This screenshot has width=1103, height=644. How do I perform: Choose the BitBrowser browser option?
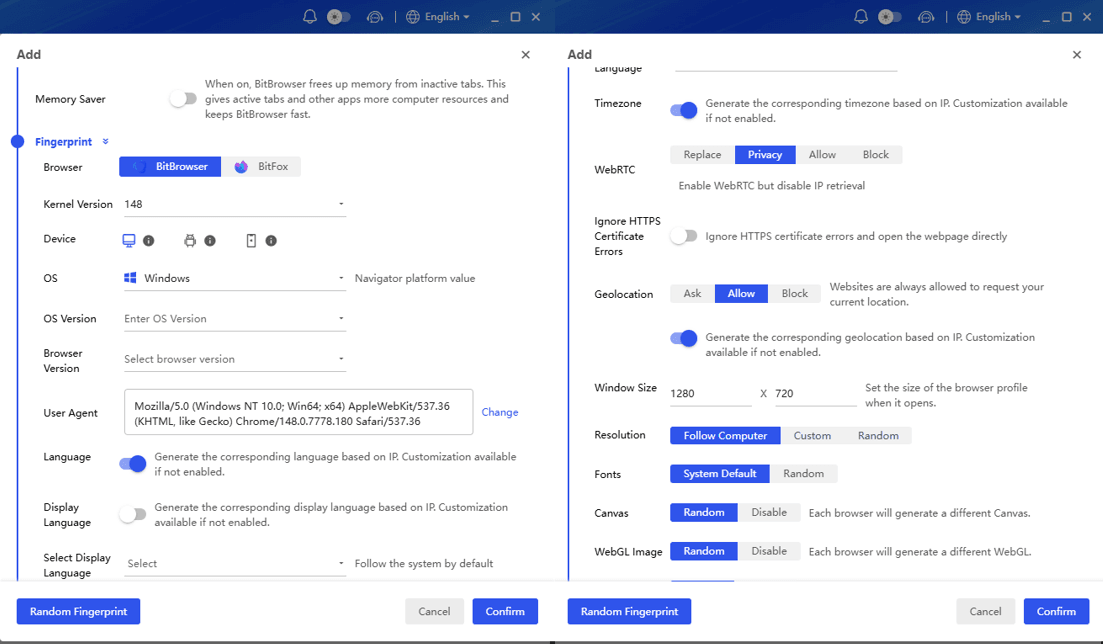pyautogui.click(x=170, y=167)
